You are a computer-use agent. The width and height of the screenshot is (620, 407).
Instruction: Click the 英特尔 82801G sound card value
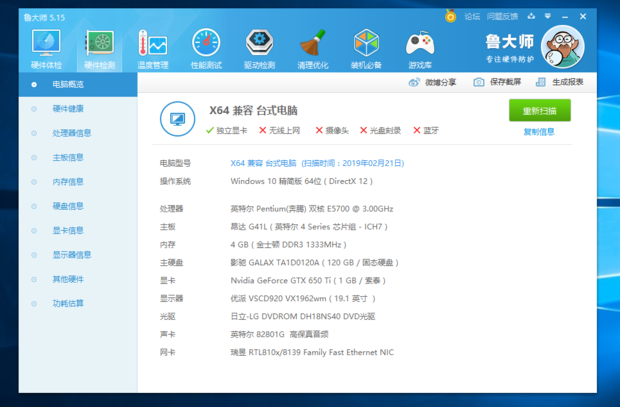pos(280,335)
